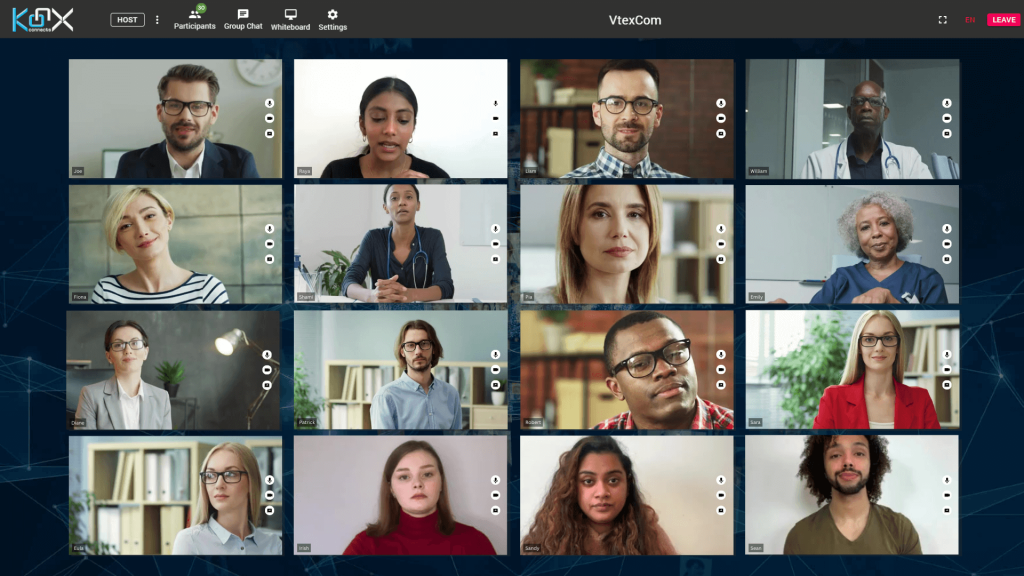Image resolution: width=1024 pixels, height=576 pixels.
Task: Open the three-dot menu beside HOST
Action: (x=157, y=20)
